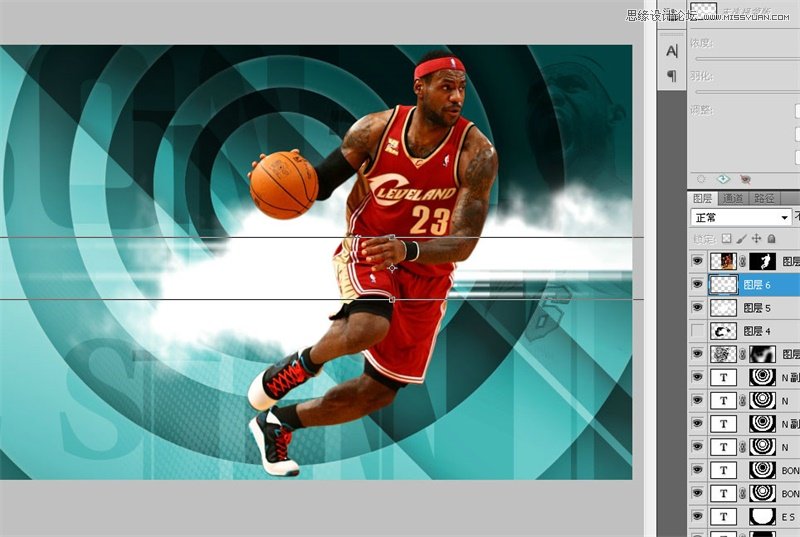Toggle lock transparent pixels icon

point(727,238)
